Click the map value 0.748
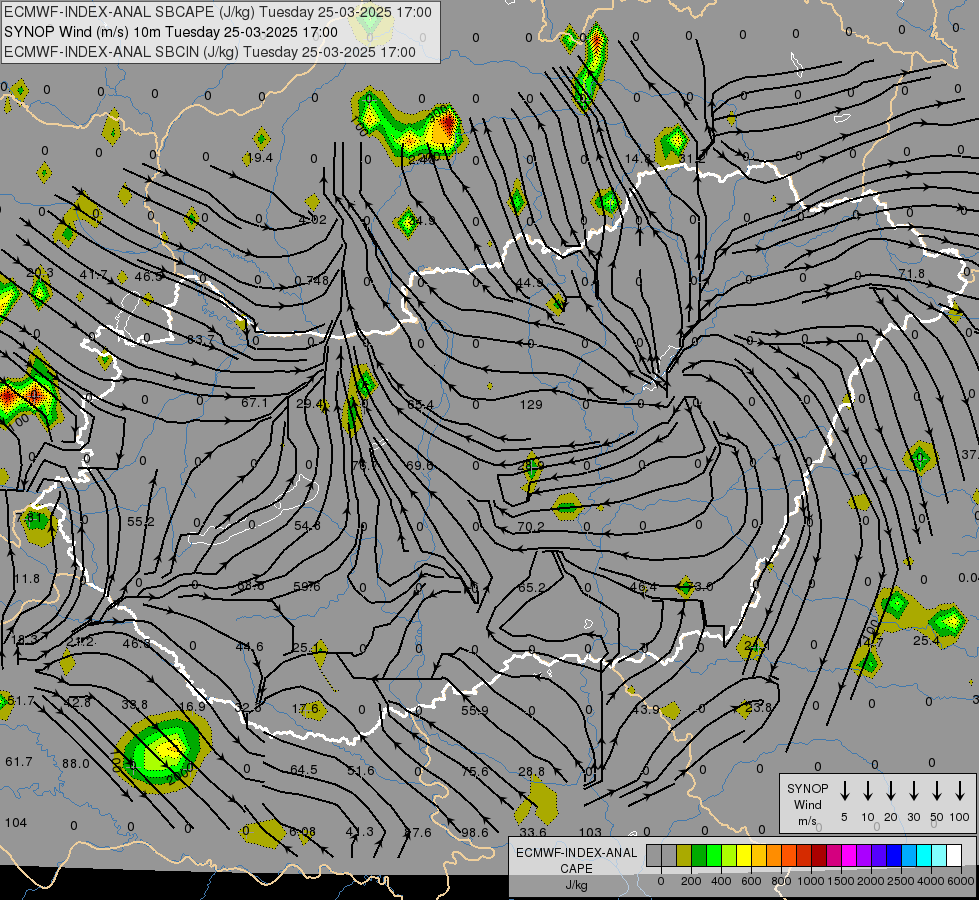This screenshot has width=979, height=900. (312, 280)
